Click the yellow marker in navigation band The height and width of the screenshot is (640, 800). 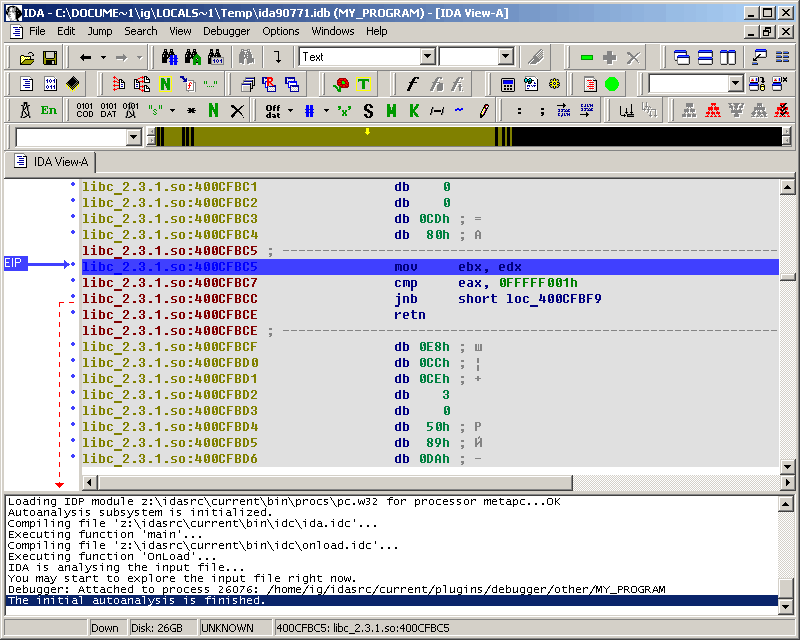pos(367,132)
